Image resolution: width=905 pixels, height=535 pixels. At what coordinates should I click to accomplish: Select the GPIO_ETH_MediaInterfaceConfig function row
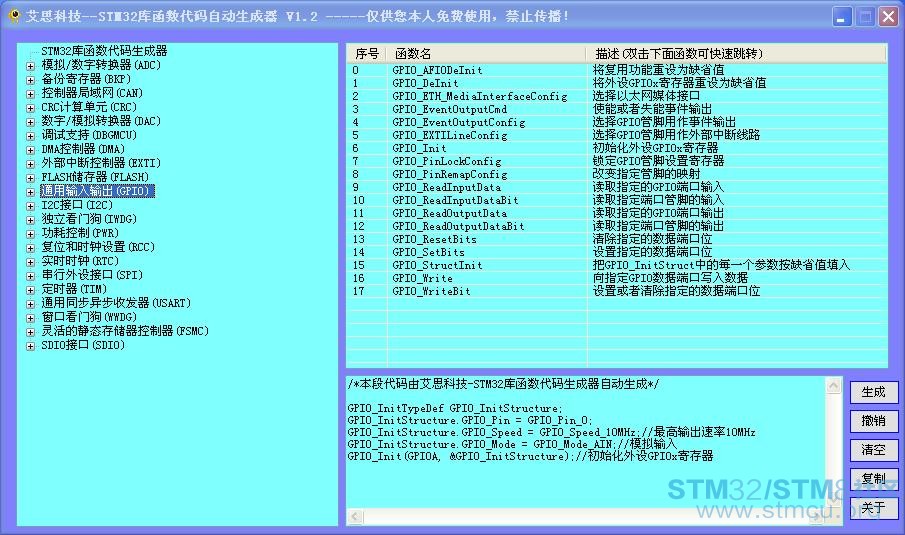click(616, 96)
